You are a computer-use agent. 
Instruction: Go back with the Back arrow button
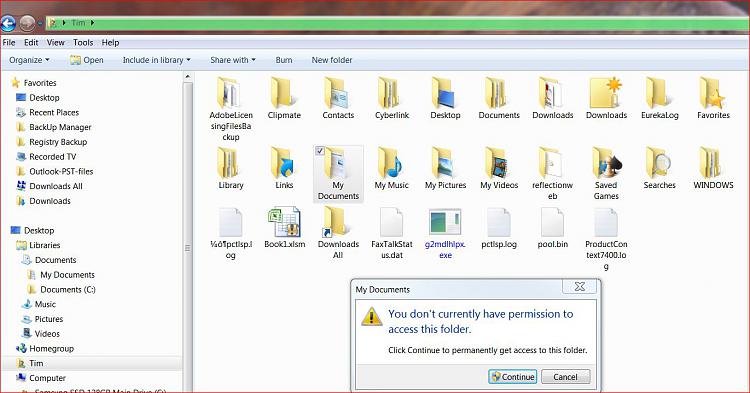(x=8, y=23)
